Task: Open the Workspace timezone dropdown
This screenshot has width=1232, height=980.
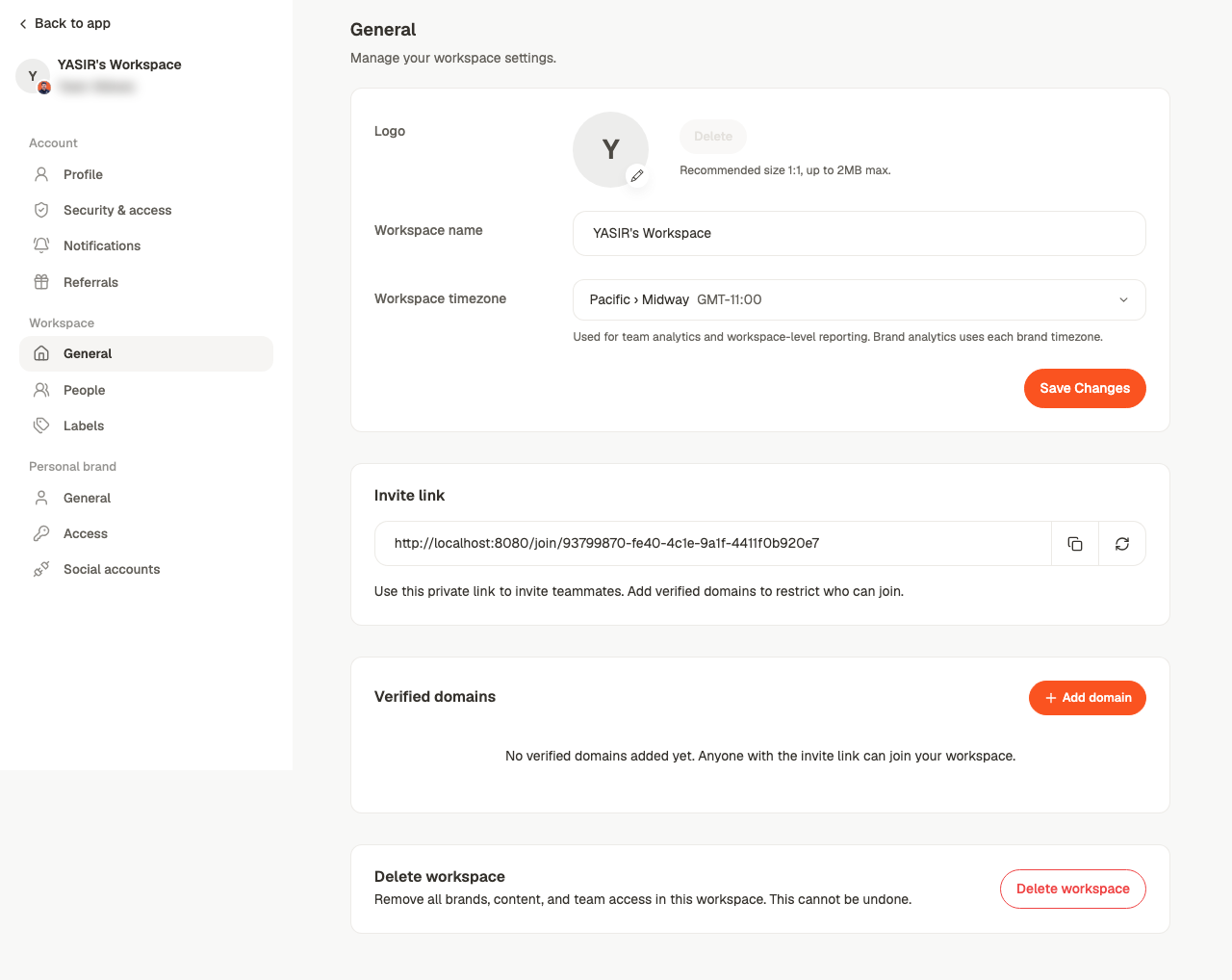Action: [860, 299]
